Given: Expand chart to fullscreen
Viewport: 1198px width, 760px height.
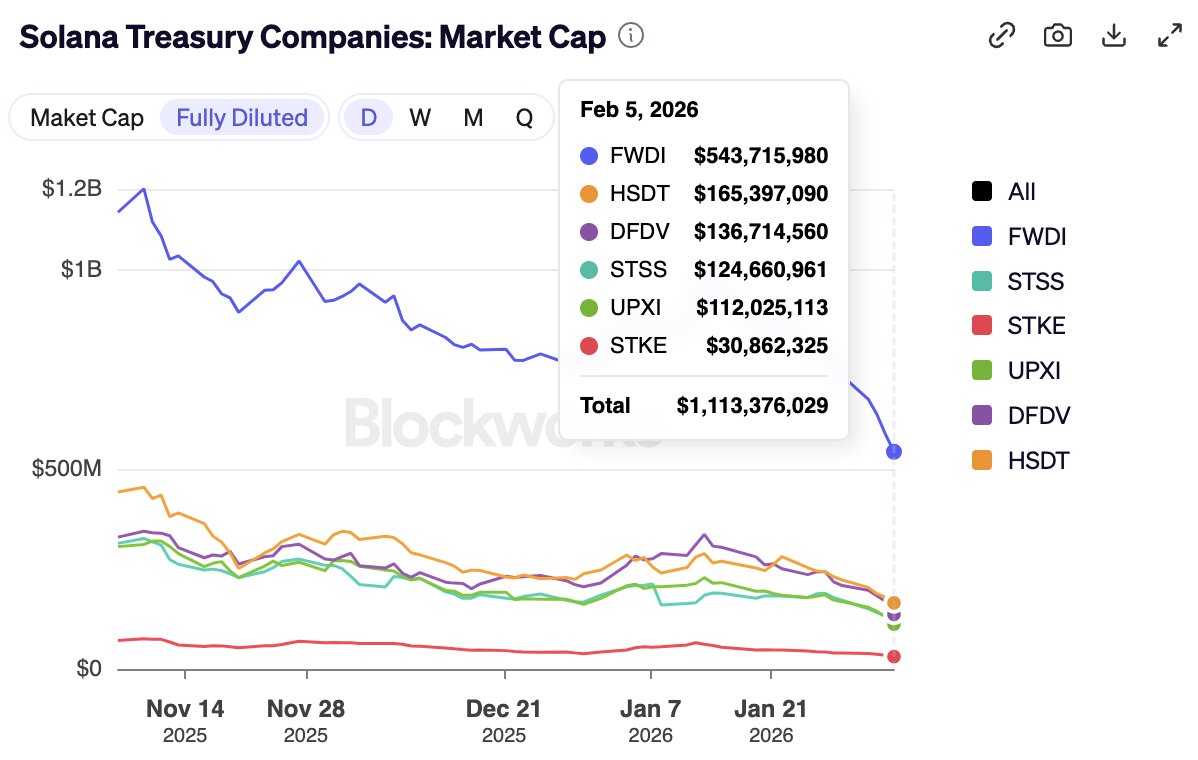Looking at the screenshot, I should [x=1169, y=36].
